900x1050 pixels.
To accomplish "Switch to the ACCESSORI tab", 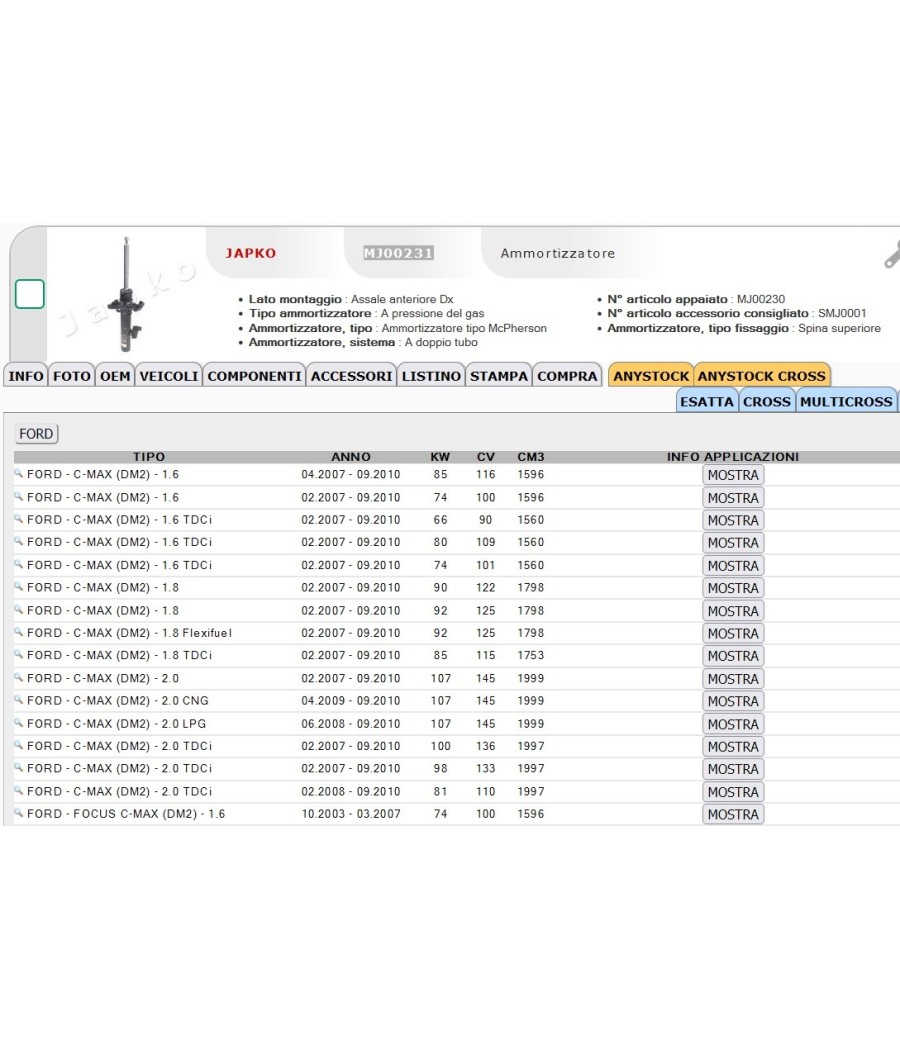I will pyautogui.click(x=352, y=376).
